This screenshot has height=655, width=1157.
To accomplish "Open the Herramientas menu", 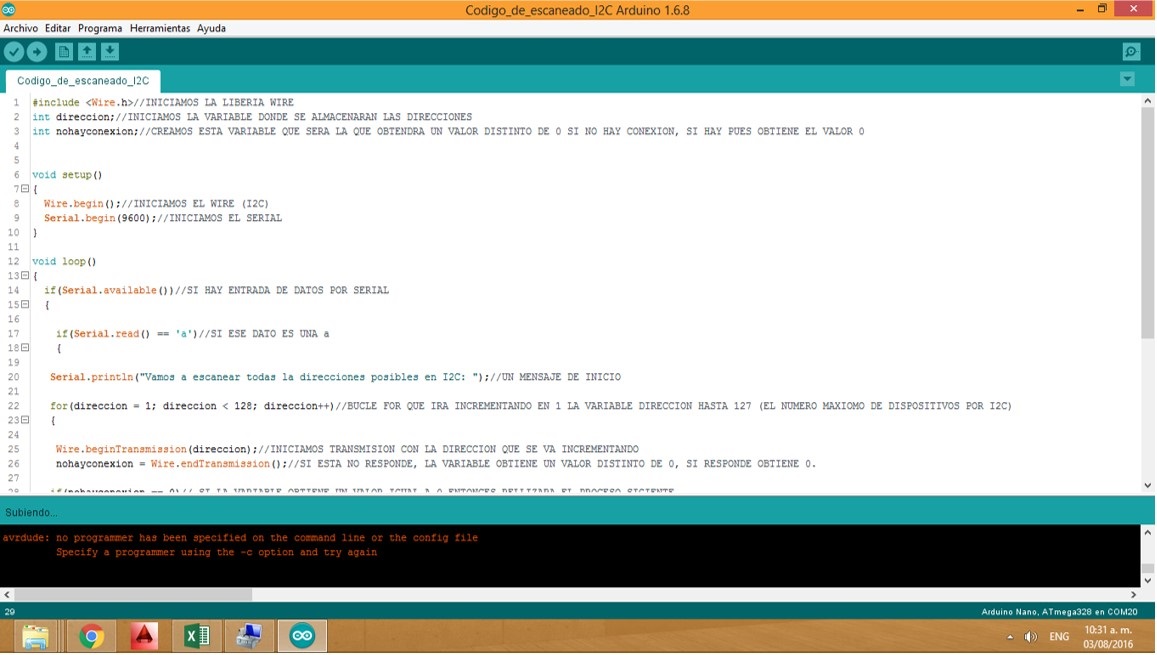I will click(159, 28).
